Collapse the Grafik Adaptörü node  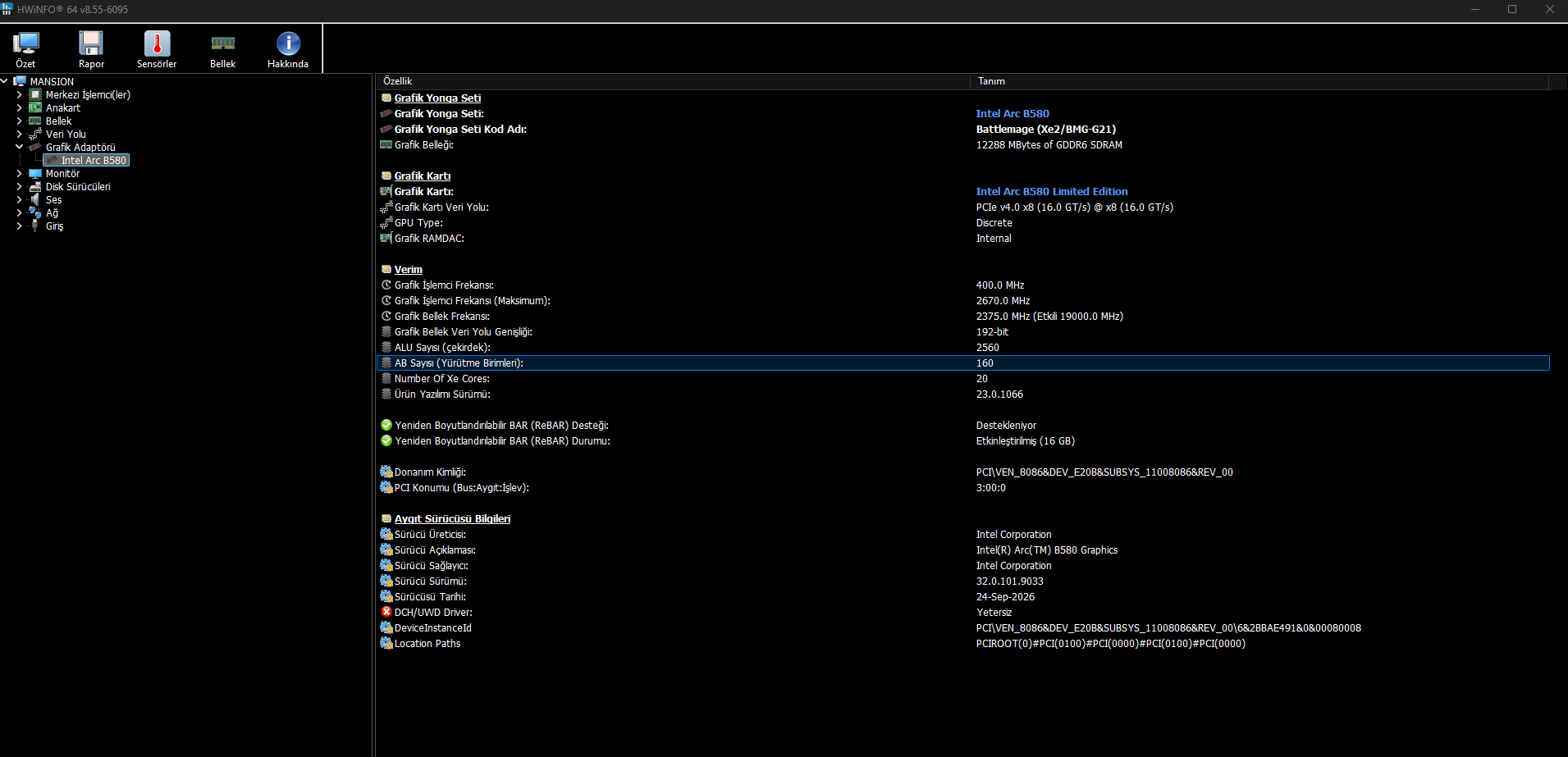(19, 148)
